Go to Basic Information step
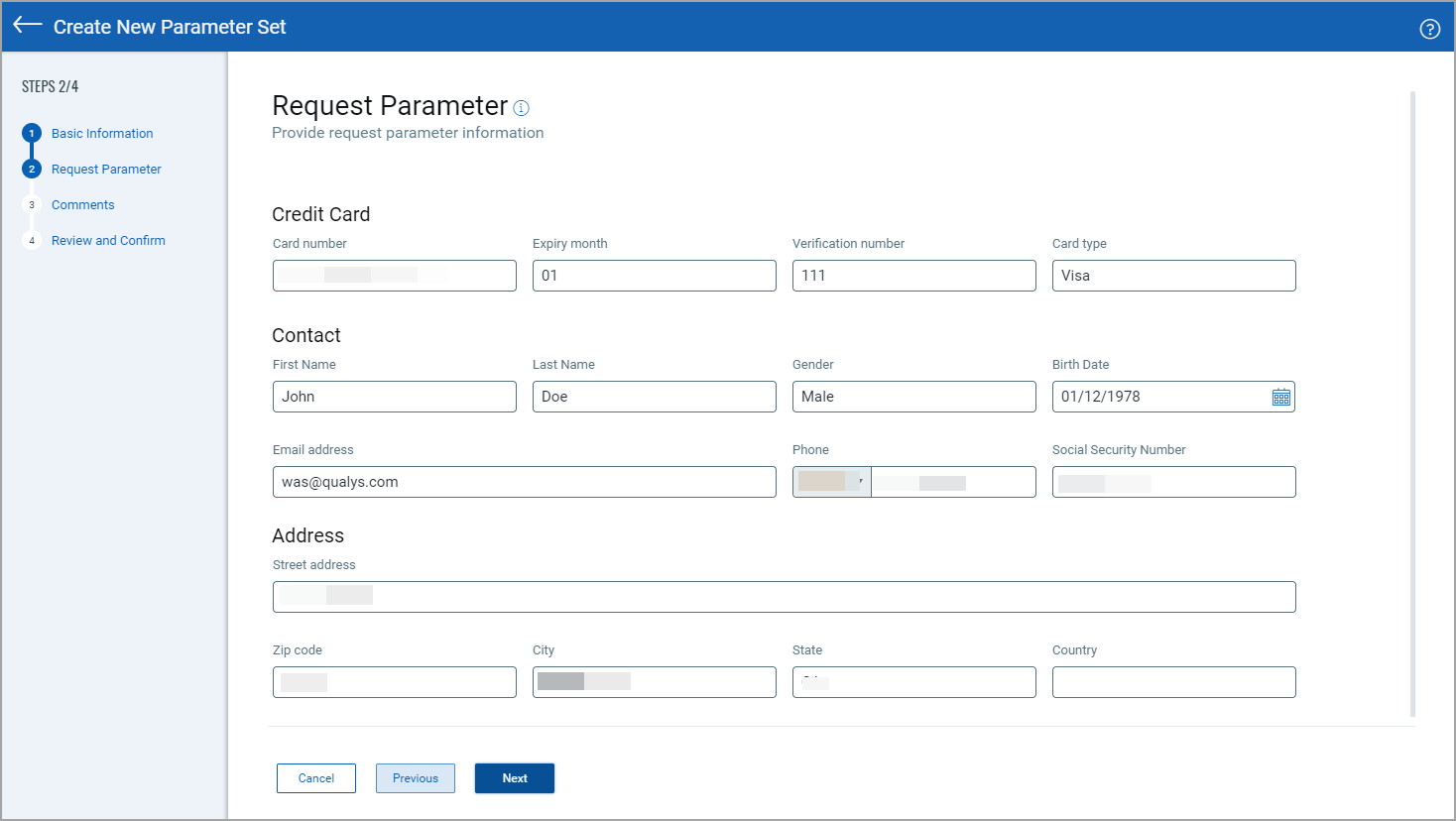1456x821 pixels. click(102, 134)
